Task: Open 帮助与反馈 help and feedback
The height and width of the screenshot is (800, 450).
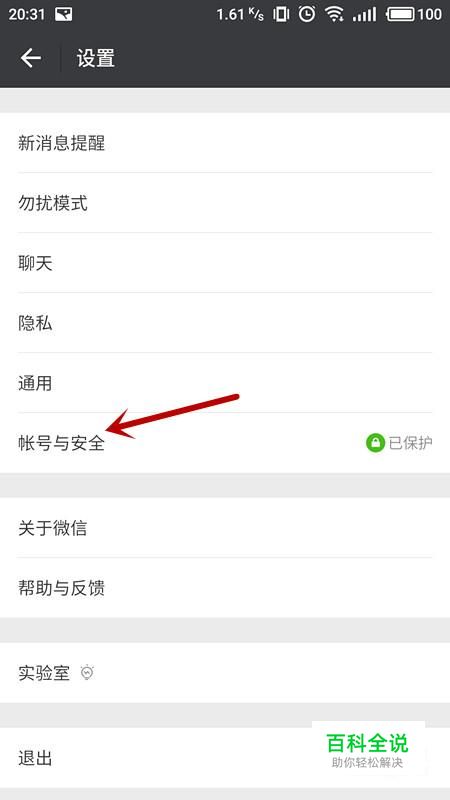Action: pyautogui.click(x=225, y=588)
